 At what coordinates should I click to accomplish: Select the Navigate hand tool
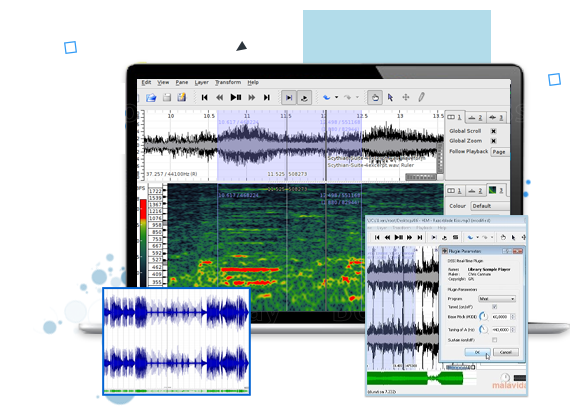point(375,97)
